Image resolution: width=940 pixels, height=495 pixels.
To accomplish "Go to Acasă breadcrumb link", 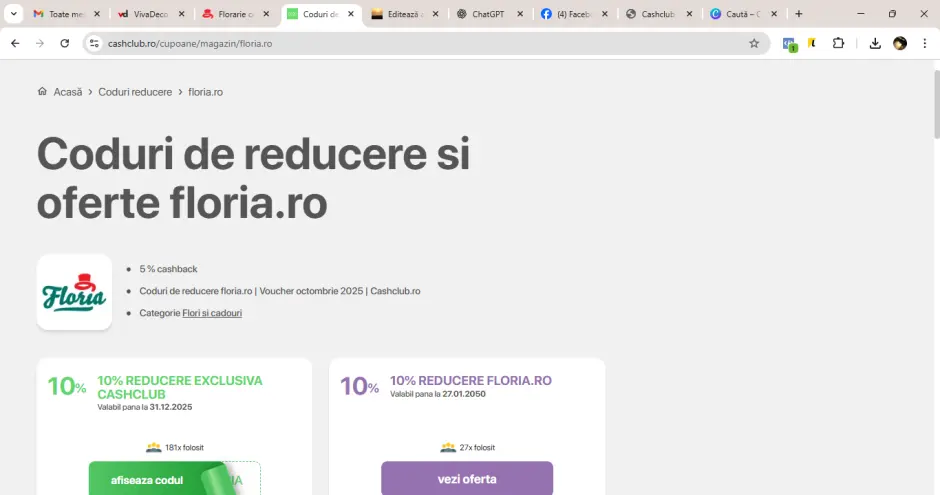I will [x=68, y=92].
